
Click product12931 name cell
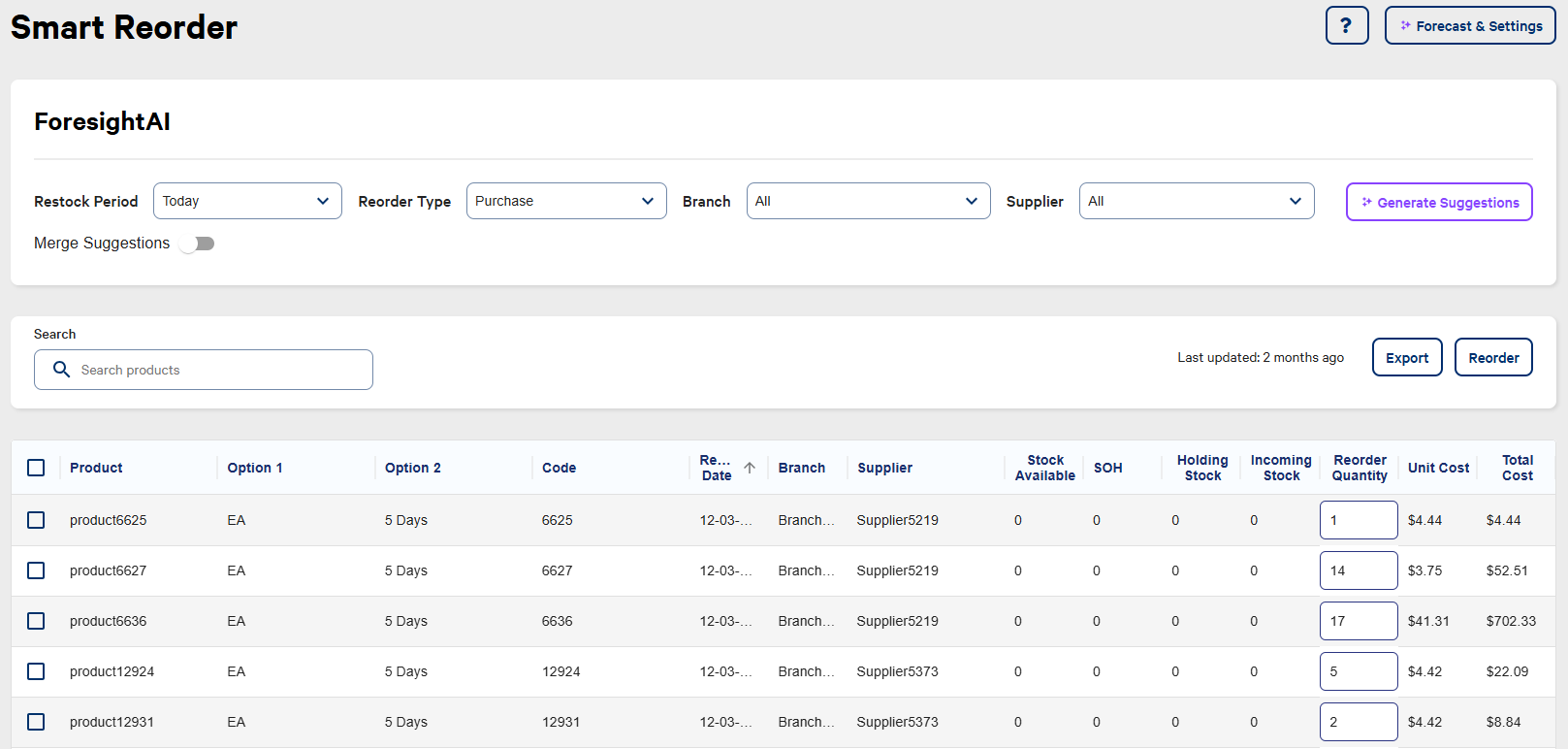click(x=112, y=722)
